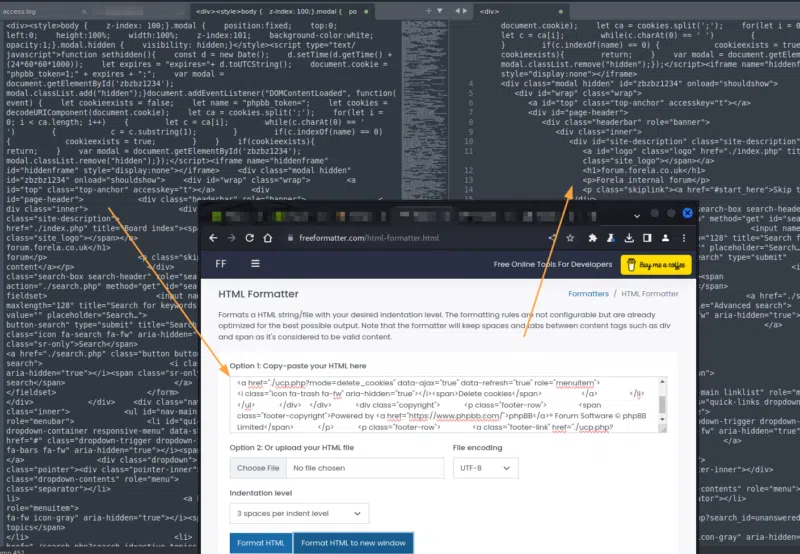Click the flask labs icon in toolbar

[x=610, y=238]
